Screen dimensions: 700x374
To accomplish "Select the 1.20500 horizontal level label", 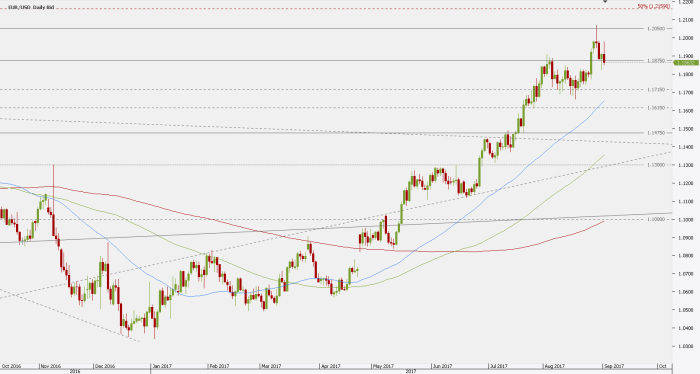I will [656, 29].
